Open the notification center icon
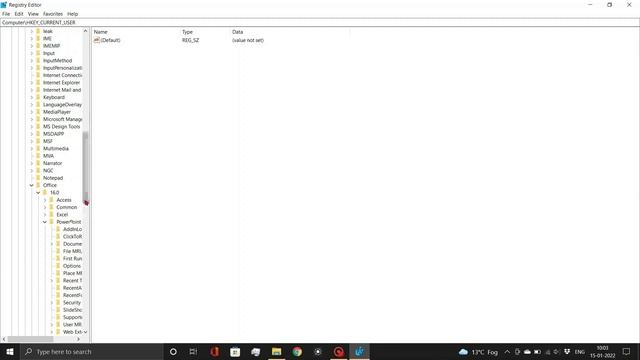 [627, 352]
